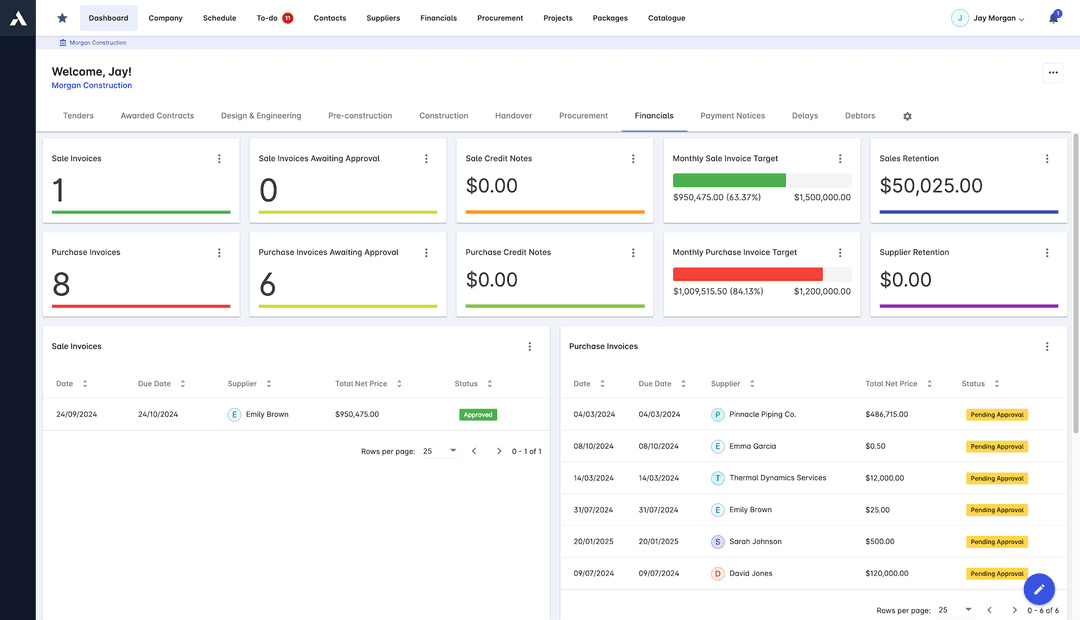Screen dimensions: 1080x620
Task: Click the Pinnacle Piping Co. avatar icon
Action: (717, 413)
